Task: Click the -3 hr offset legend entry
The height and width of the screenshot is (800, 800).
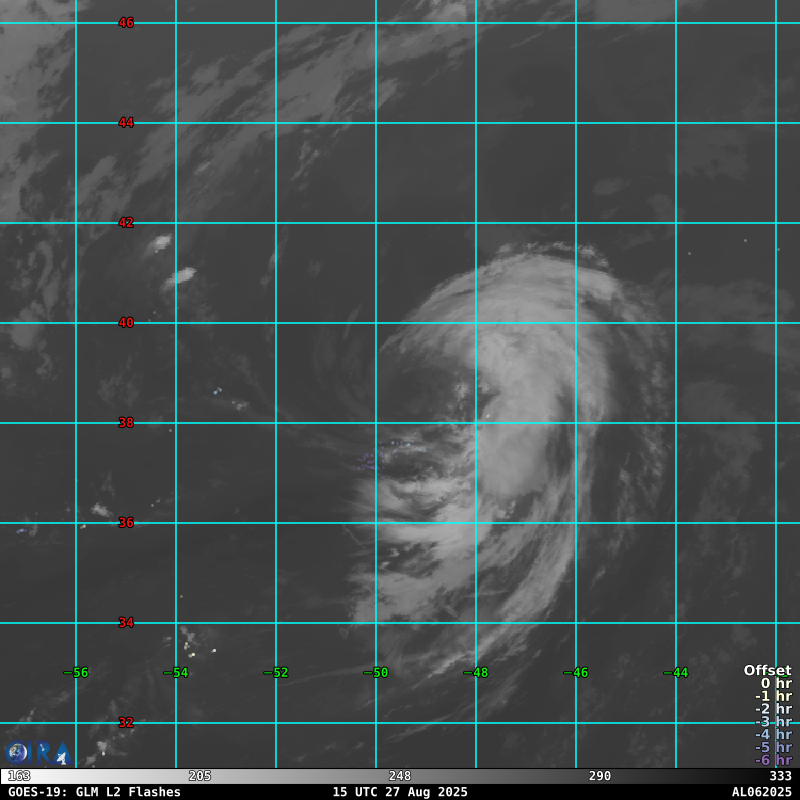Action: click(x=773, y=722)
